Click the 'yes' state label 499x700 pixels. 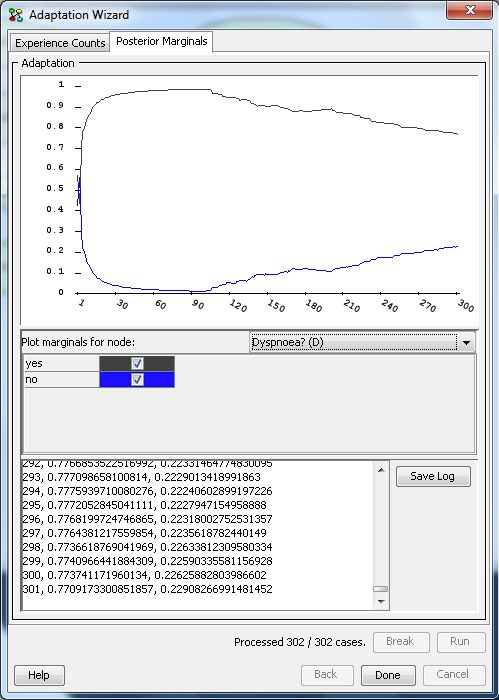[x=34, y=363]
